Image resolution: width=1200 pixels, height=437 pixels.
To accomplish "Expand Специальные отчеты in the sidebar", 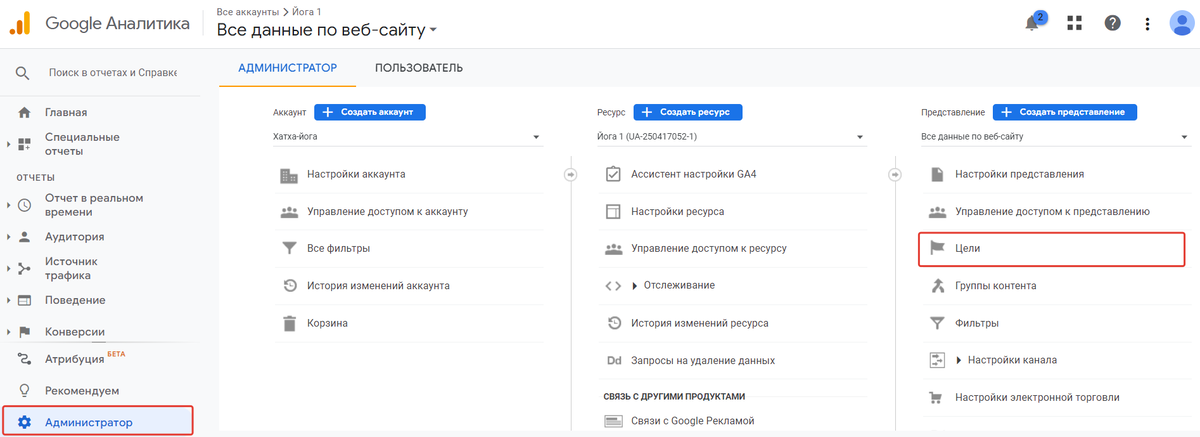I will (x=8, y=145).
